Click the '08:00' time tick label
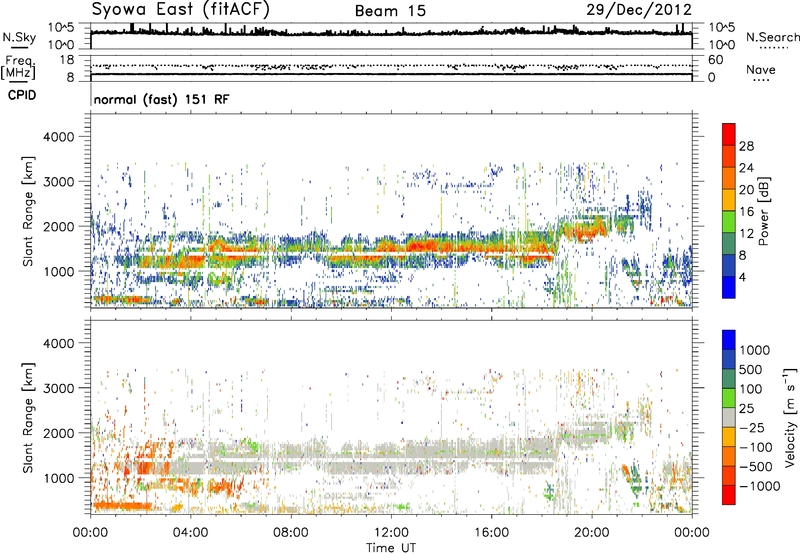The width and height of the screenshot is (800, 554). pyautogui.click(x=291, y=533)
